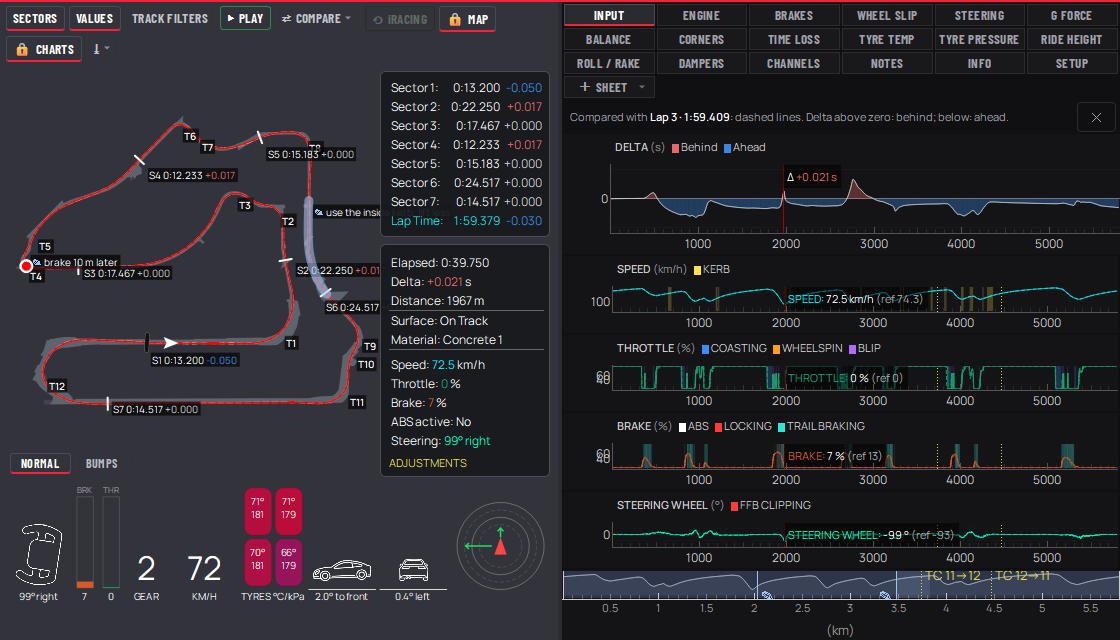Toggle the Values overlay button
The image size is (1120, 640).
pos(94,19)
